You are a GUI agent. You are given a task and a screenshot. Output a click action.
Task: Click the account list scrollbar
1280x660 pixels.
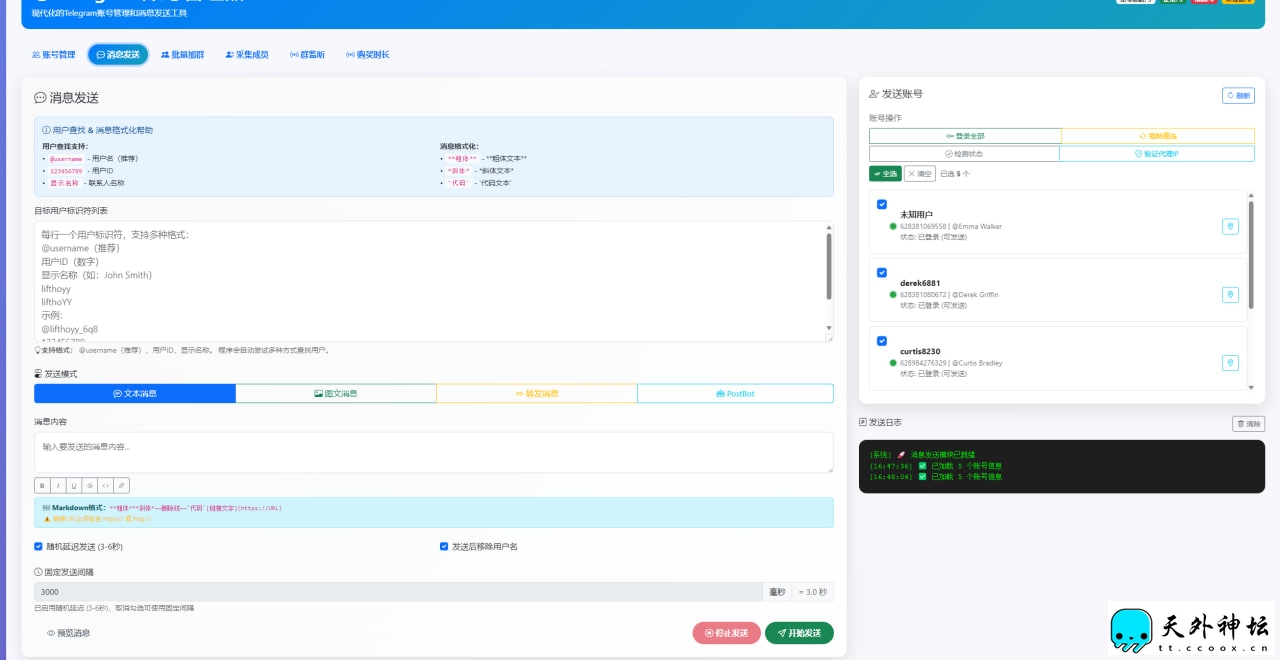pyautogui.click(x=1251, y=240)
